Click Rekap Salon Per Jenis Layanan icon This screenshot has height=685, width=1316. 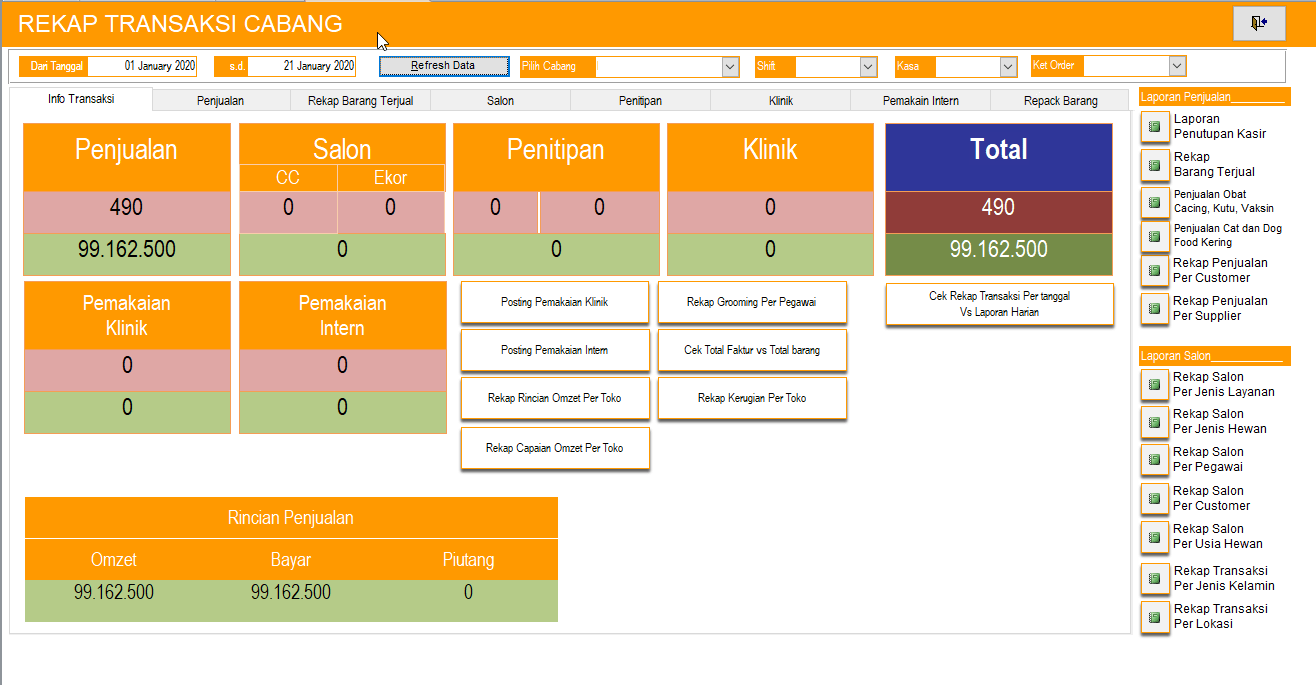pyautogui.click(x=1154, y=385)
